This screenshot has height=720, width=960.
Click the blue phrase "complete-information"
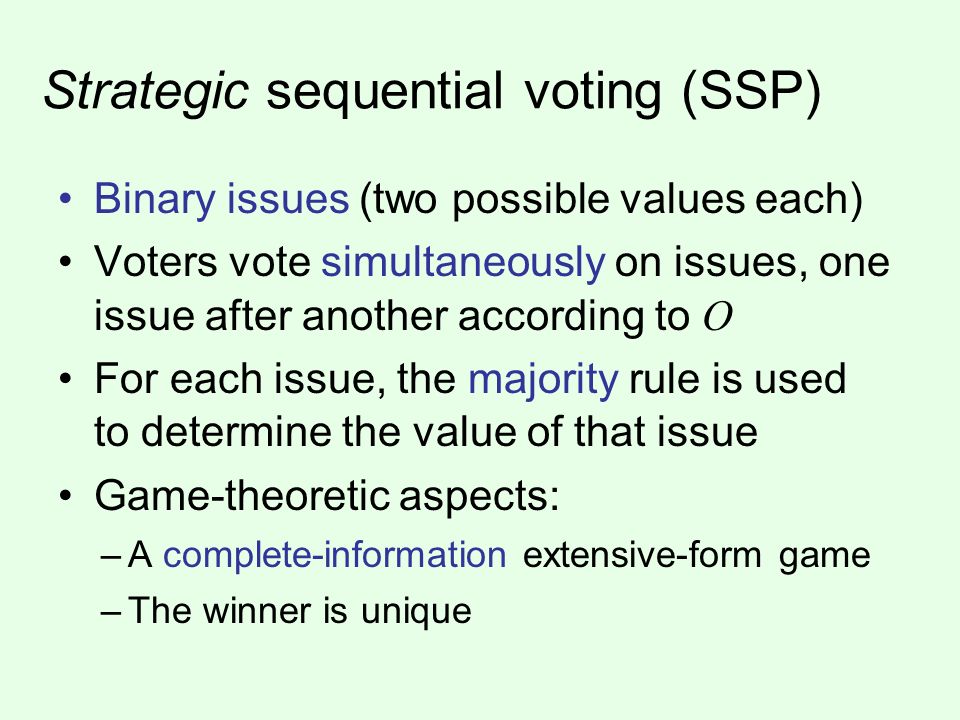334,555
